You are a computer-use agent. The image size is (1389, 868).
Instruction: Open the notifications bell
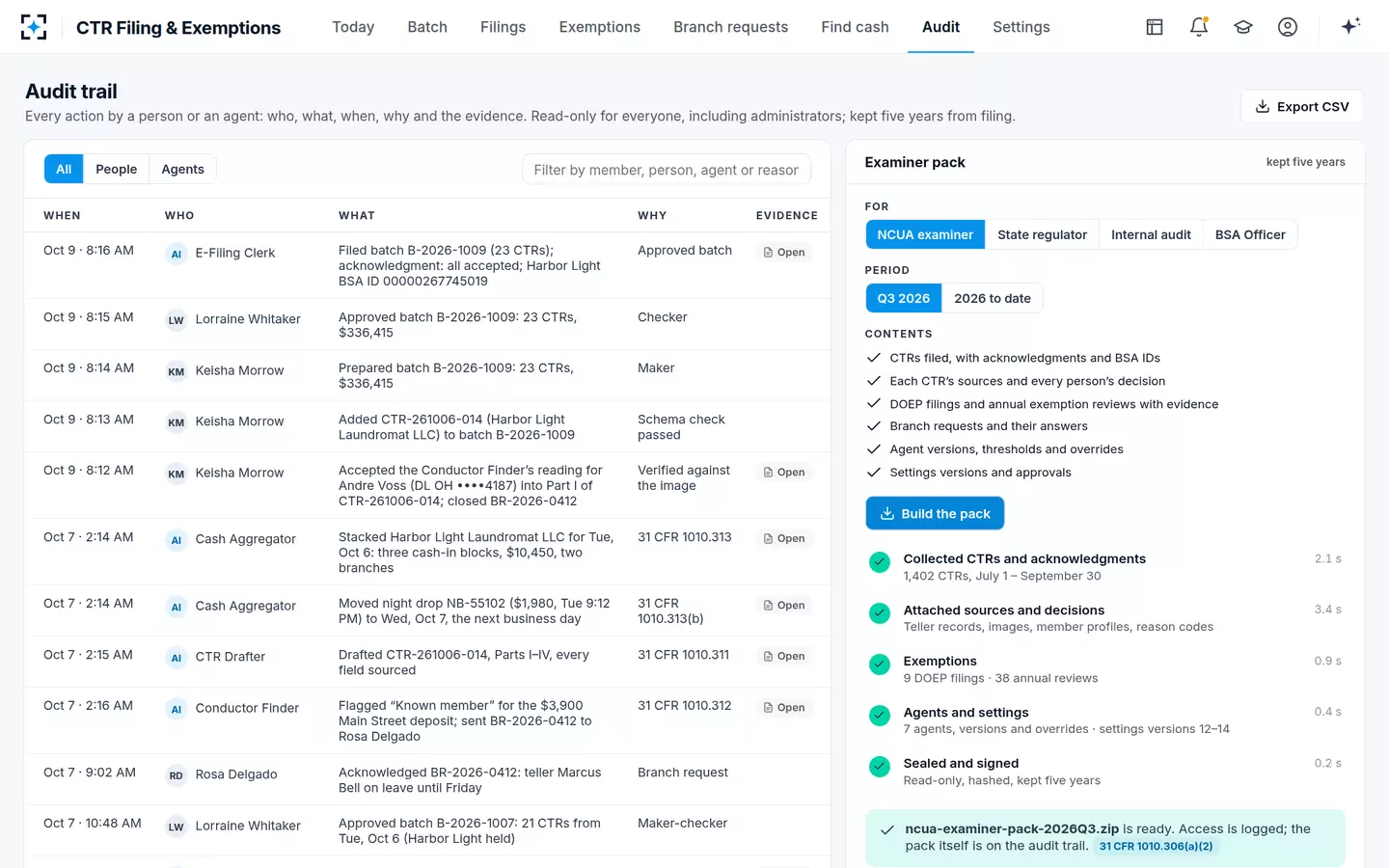coord(1199,27)
